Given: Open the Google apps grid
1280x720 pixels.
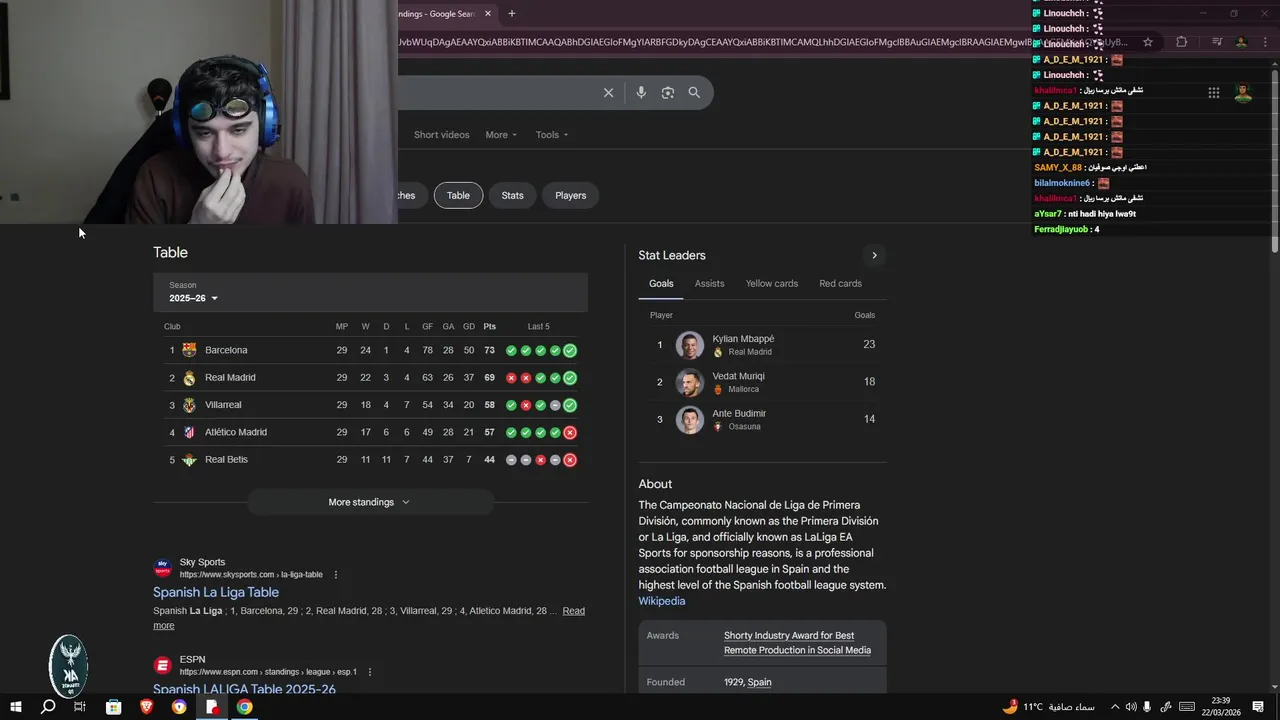Looking at the screenshot, I should coord(1214,93).
